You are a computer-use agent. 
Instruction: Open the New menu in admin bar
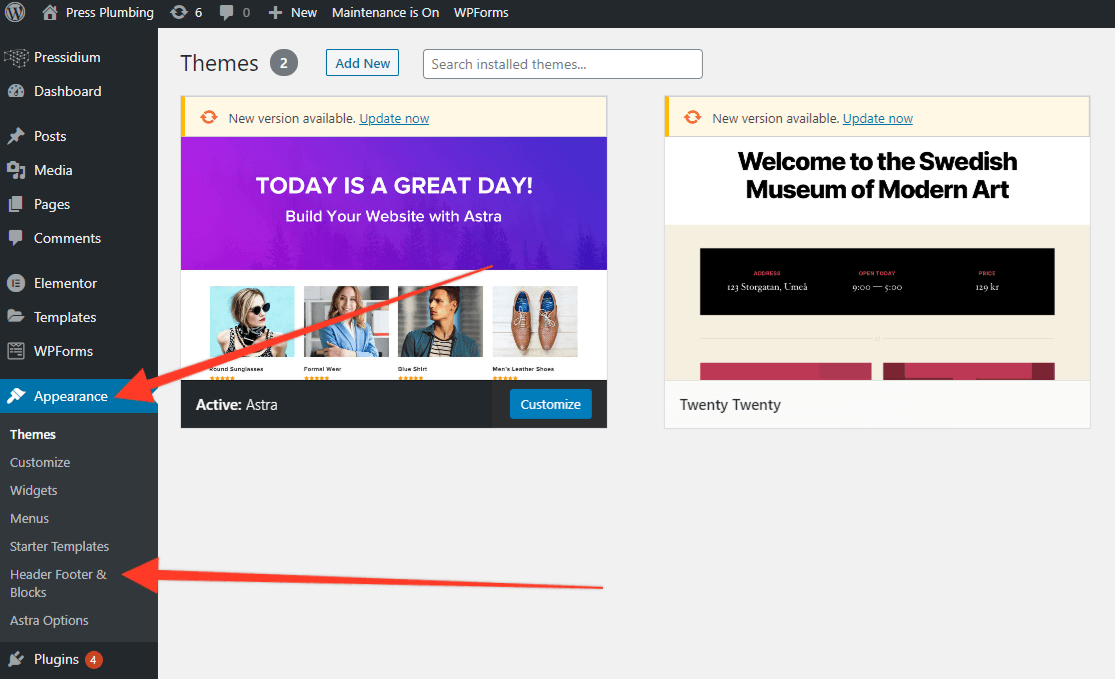[x=304, y=13]
